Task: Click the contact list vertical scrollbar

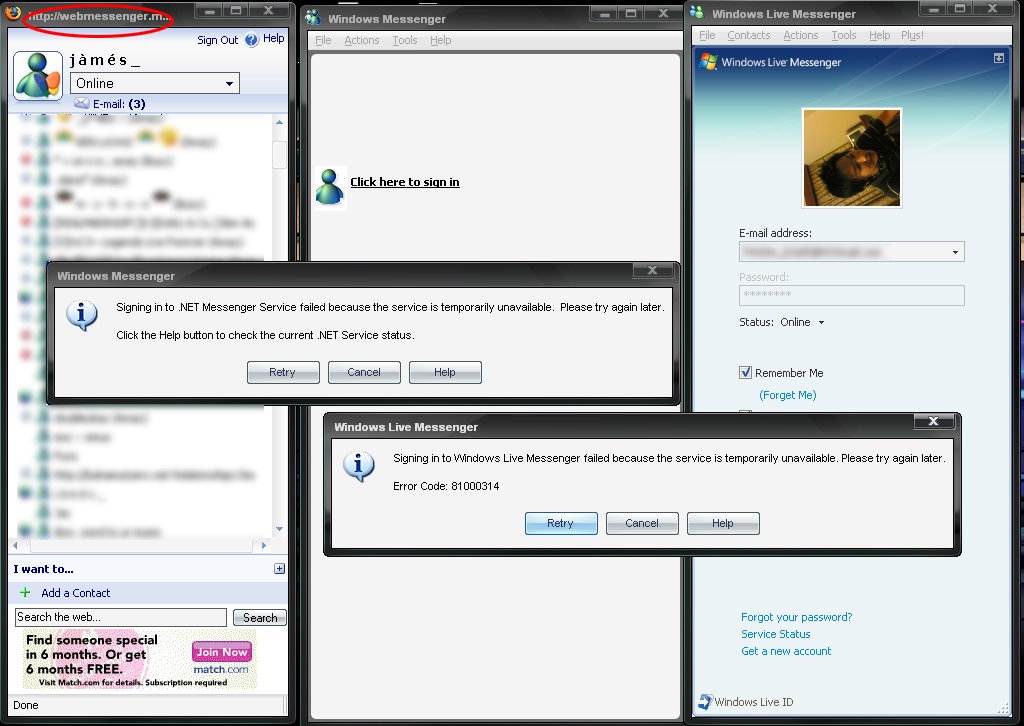Action: 279,330
